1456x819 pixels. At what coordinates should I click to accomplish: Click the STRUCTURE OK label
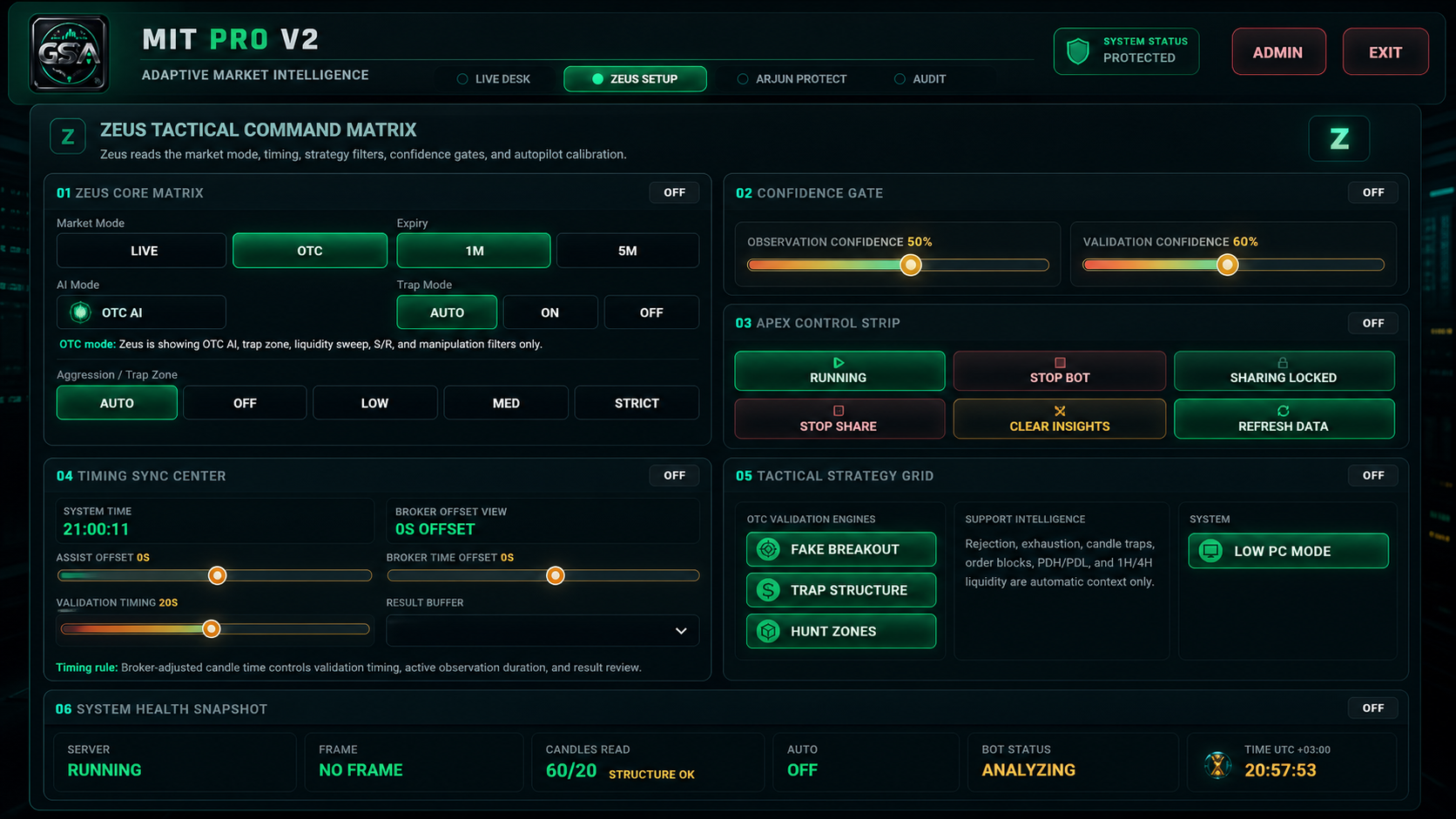pyautogui.click(x=651, y=774)
